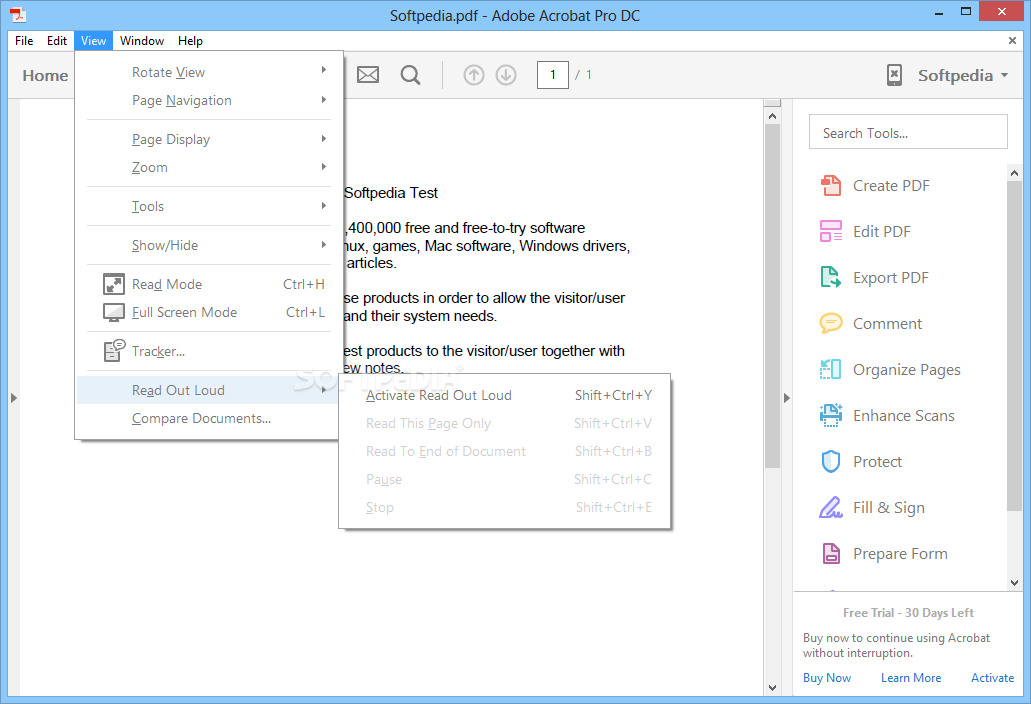Viewport: 1031px width, 704px height.
Task: Click the Full Screen Mode monitor icon
Action: pyautogui.click(x=114, y=312)
